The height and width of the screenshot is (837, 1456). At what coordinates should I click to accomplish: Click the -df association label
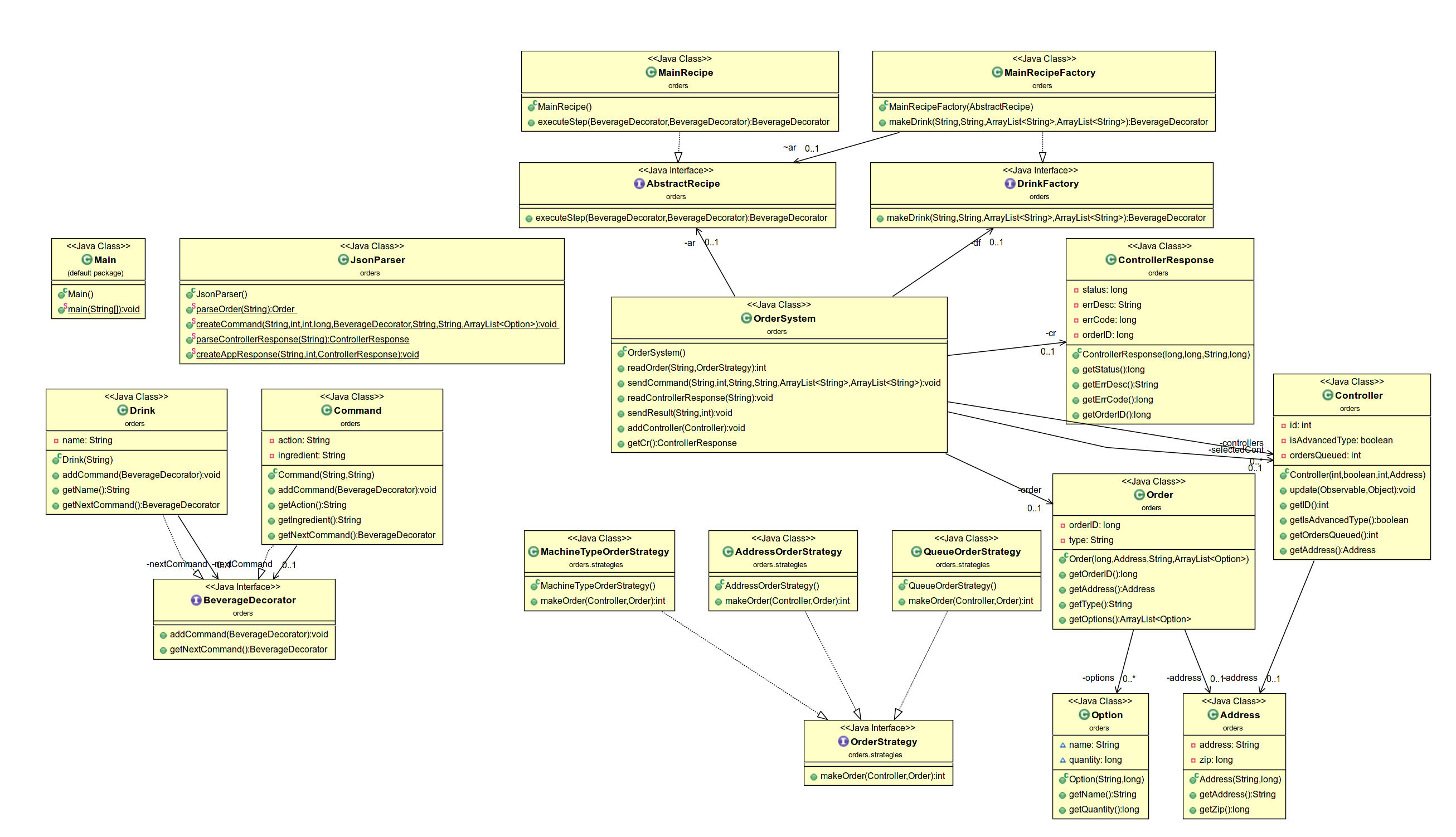pos(977,243)
